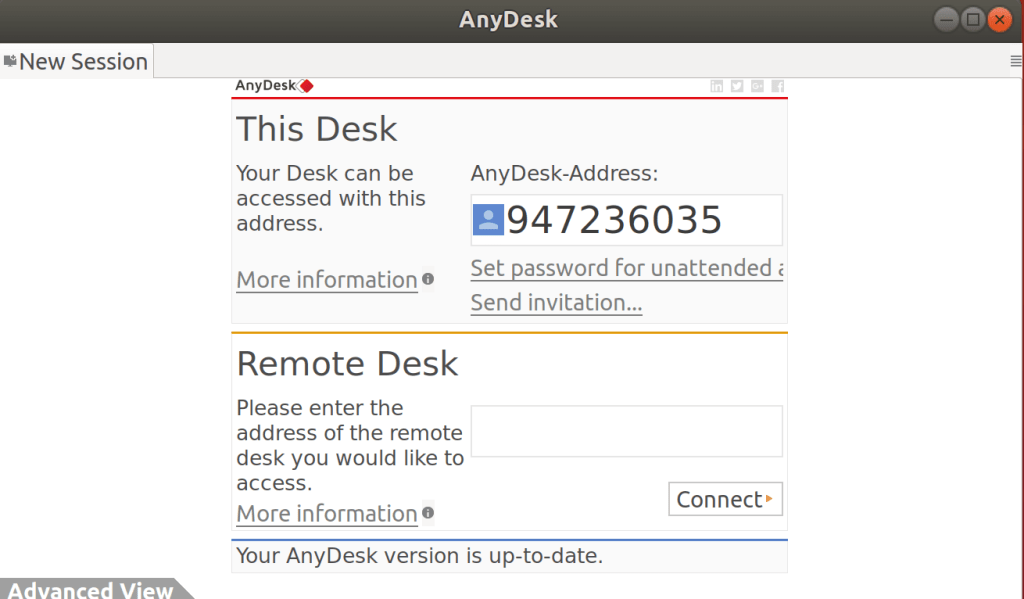Screen dimensions: 1024x599
Task: Focus the remote desk address input field
Action: click(626, 431)
